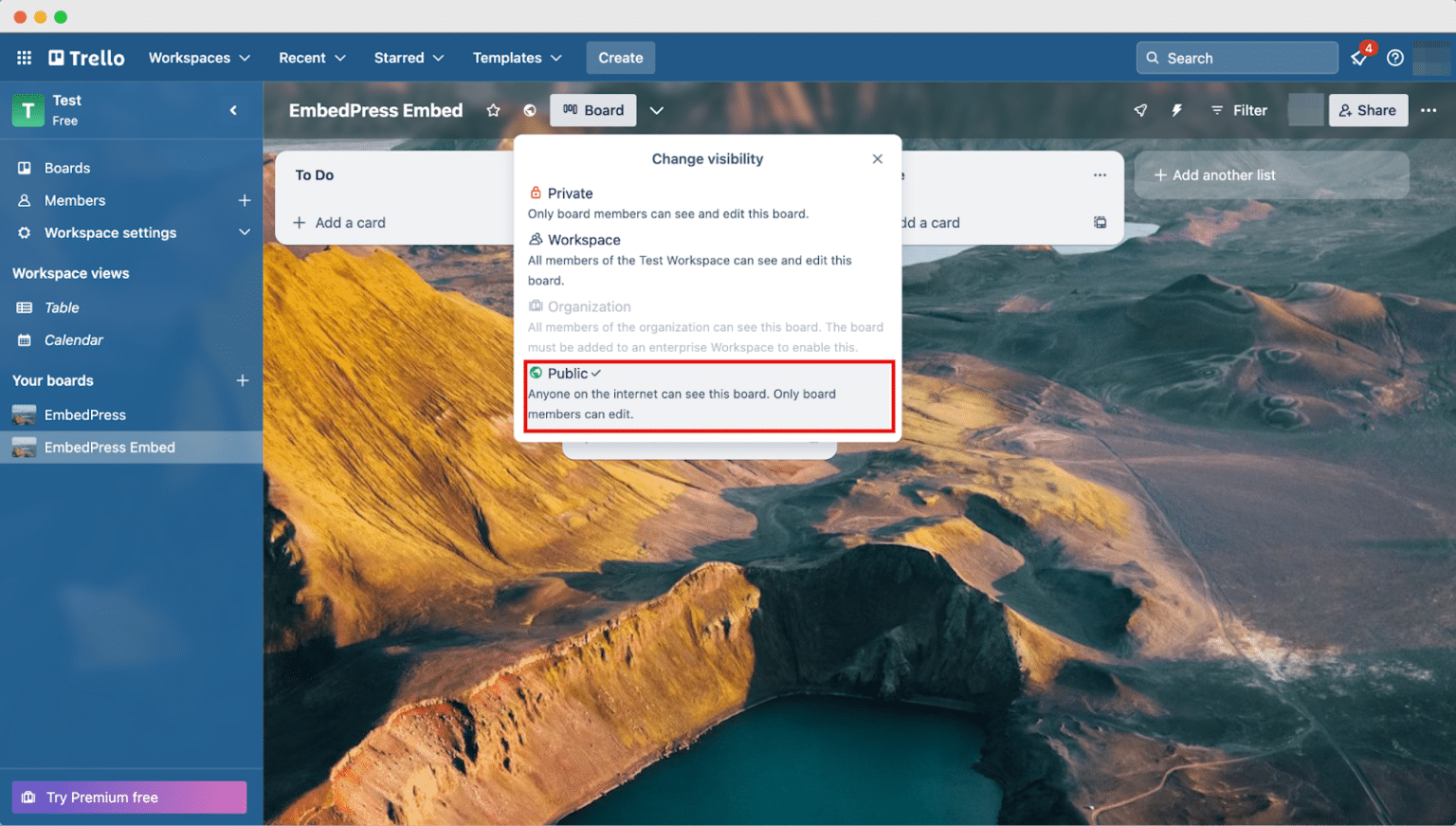Image resolution: width=1456 pixels, height=826 pixels.
Task: Click the Filter control on the board header
Action: (1239, 110)
